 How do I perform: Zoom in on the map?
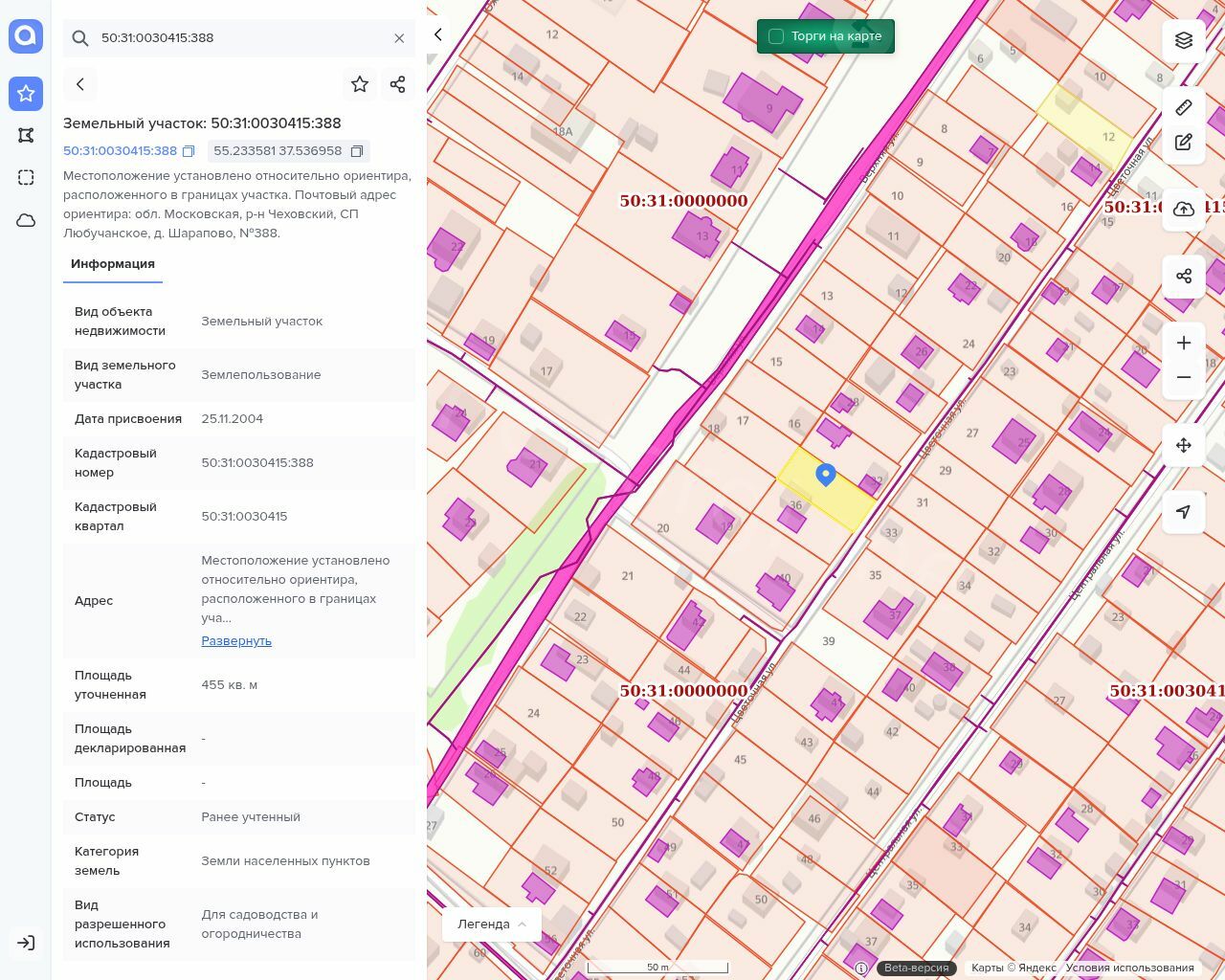[x=1184, y=343]
